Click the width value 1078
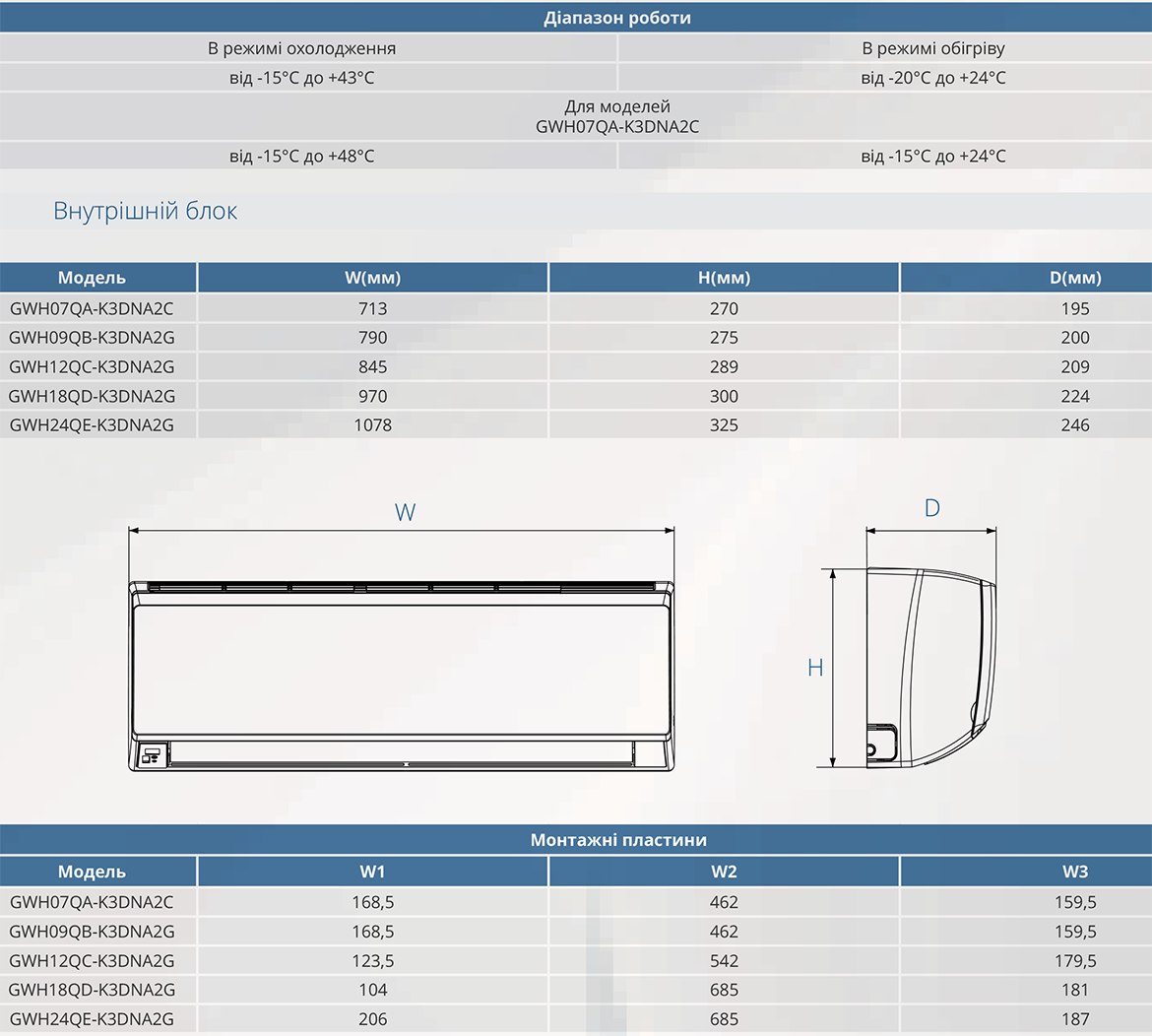Viewport: 1152px width, 1036px height. pyautogui.click(x=372, y=424)
